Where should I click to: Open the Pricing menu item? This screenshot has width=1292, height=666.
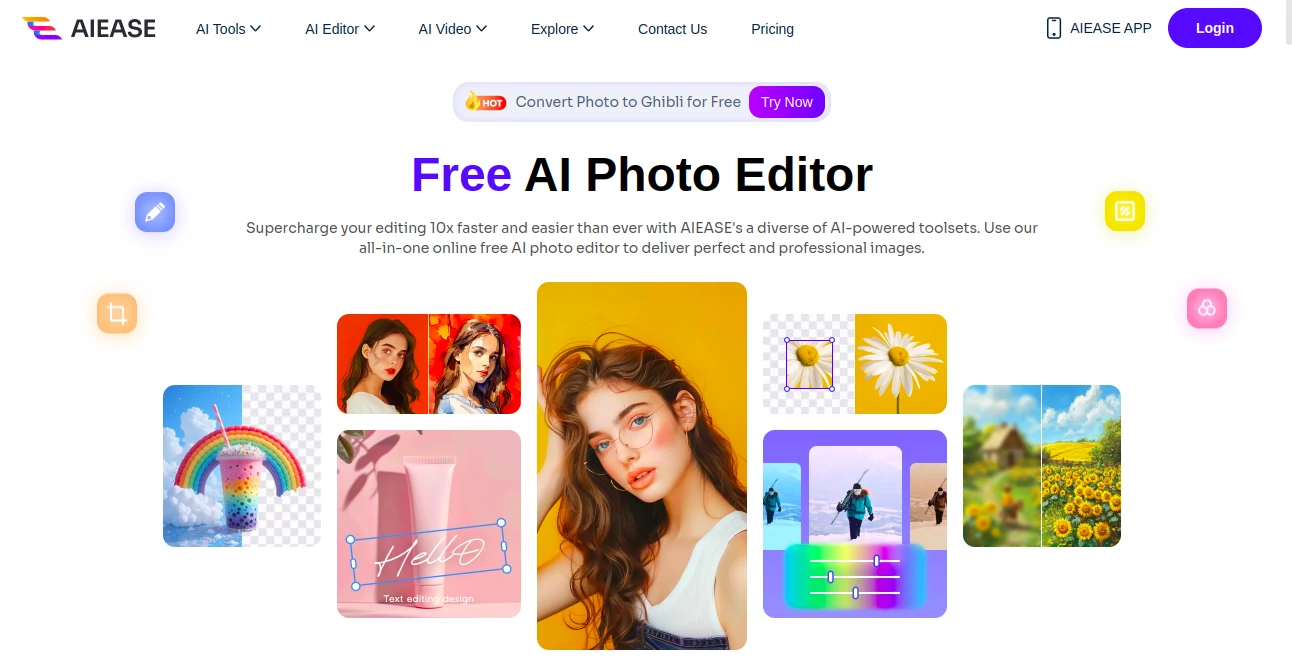coord(772,29)
